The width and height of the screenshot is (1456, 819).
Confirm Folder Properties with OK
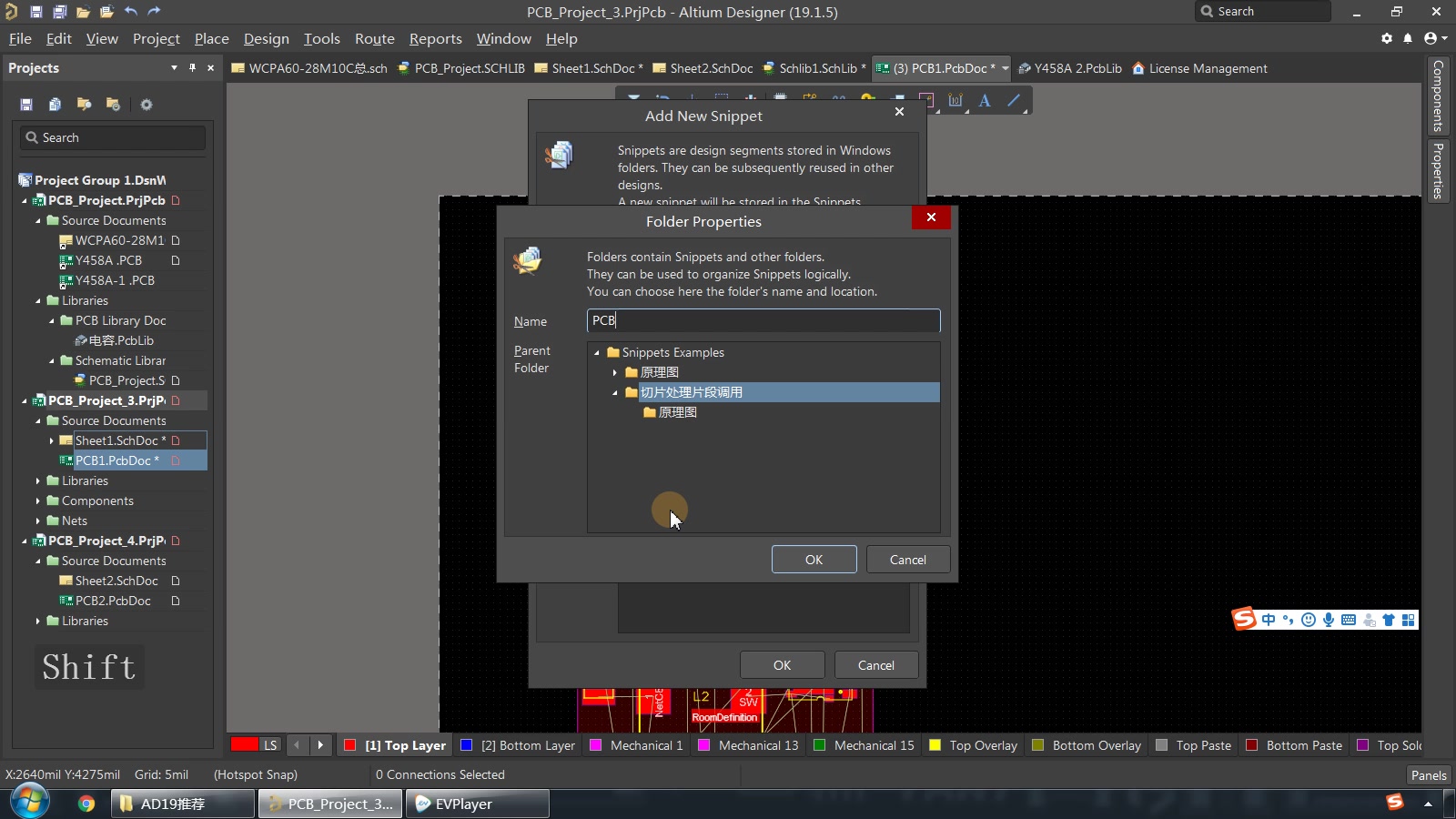[814, 560]
